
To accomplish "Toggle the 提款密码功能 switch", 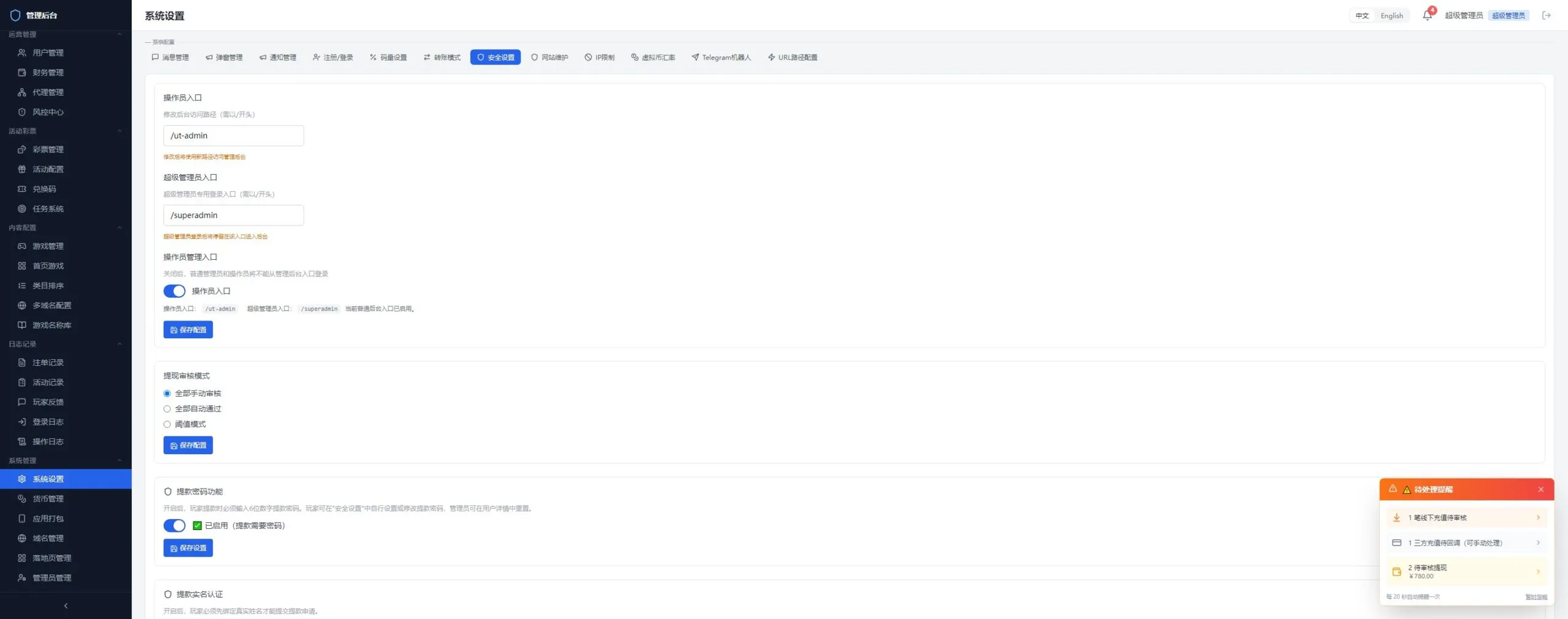I will click(175, 526).
